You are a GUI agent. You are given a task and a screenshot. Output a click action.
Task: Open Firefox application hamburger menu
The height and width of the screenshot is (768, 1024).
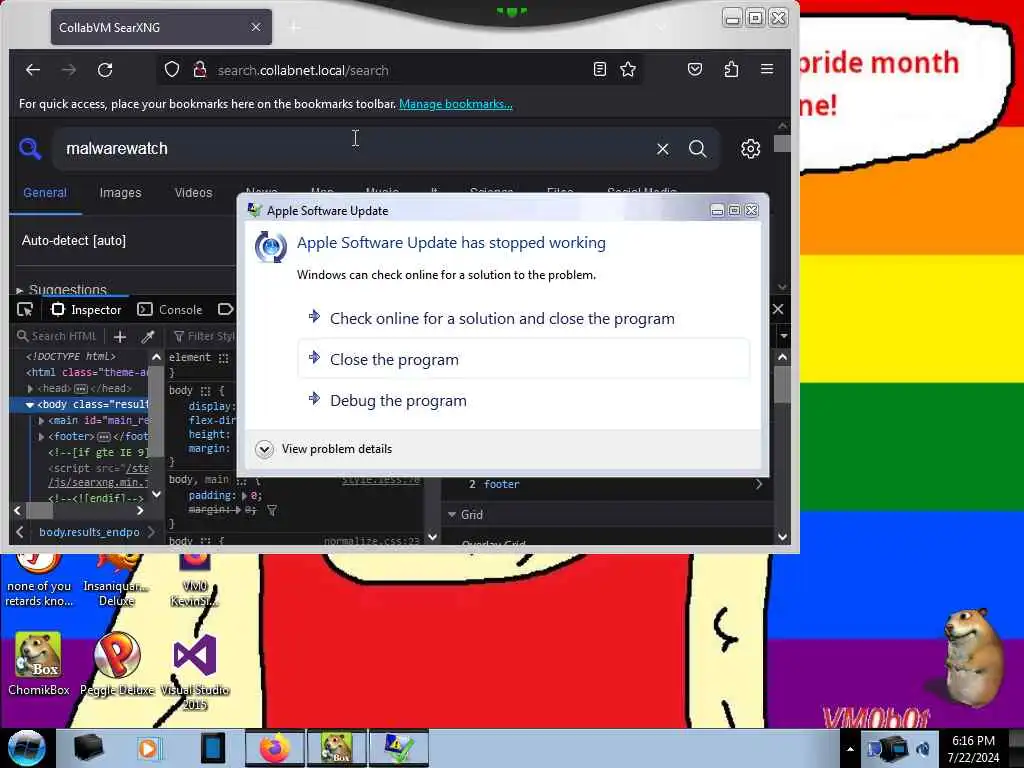coord(767,69)
